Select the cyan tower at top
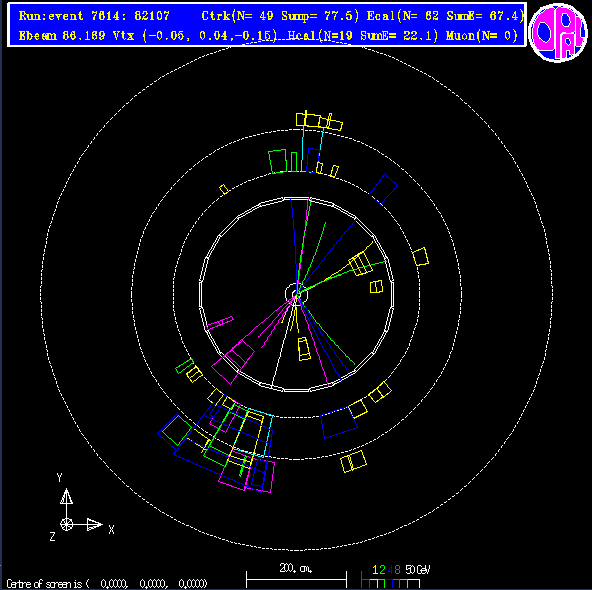 pos(312,149)
